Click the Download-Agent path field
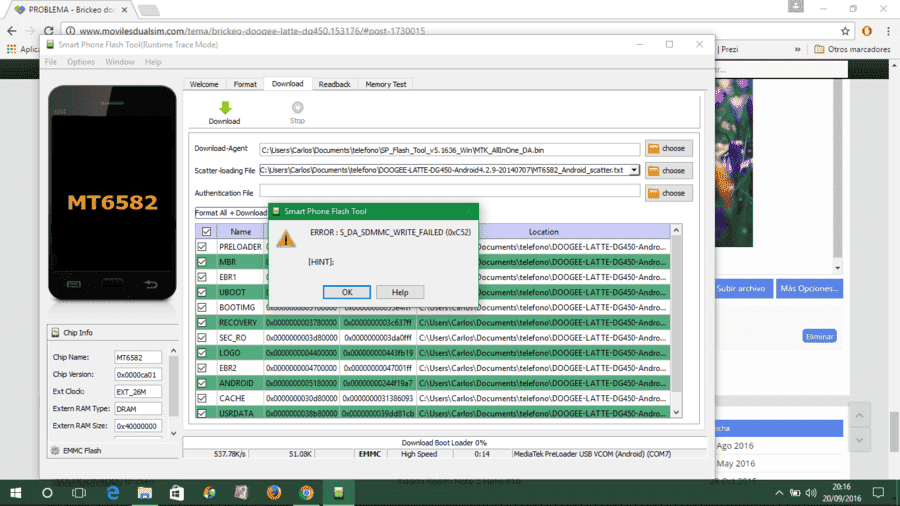900x506 pixels. point(449,150)
